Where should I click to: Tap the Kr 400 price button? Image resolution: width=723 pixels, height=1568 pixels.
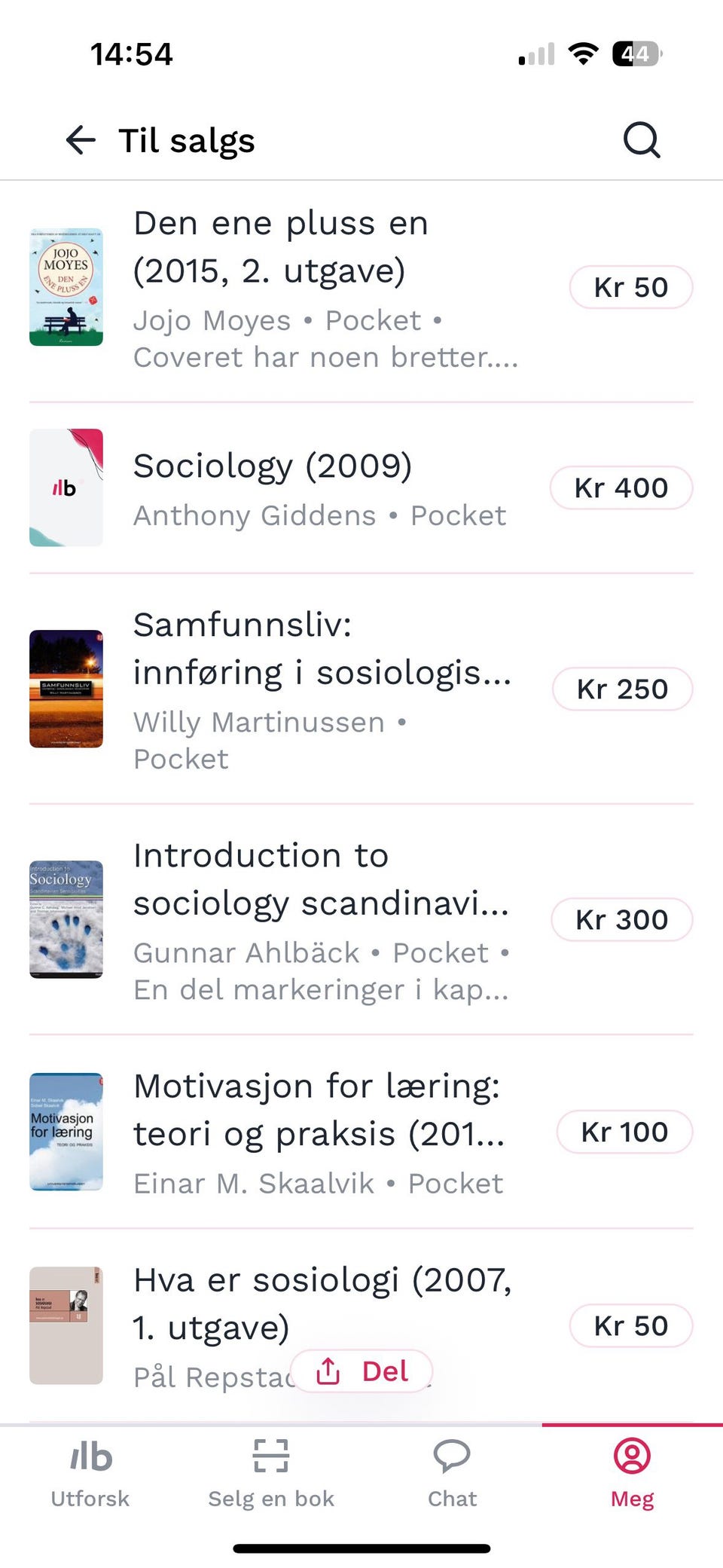(x=621, y=488)
